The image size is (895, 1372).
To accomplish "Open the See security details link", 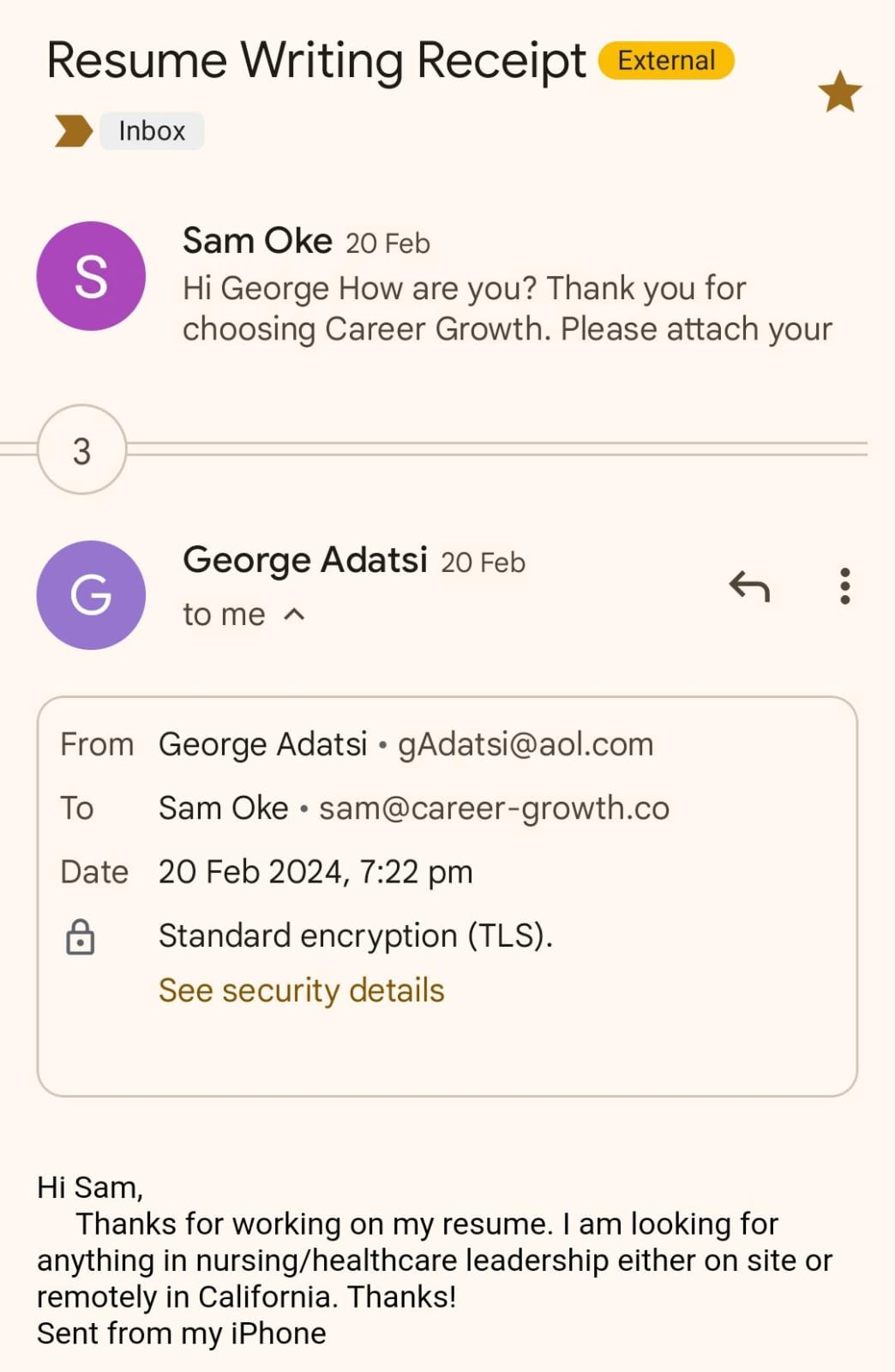I will click(x=301, y=990).
